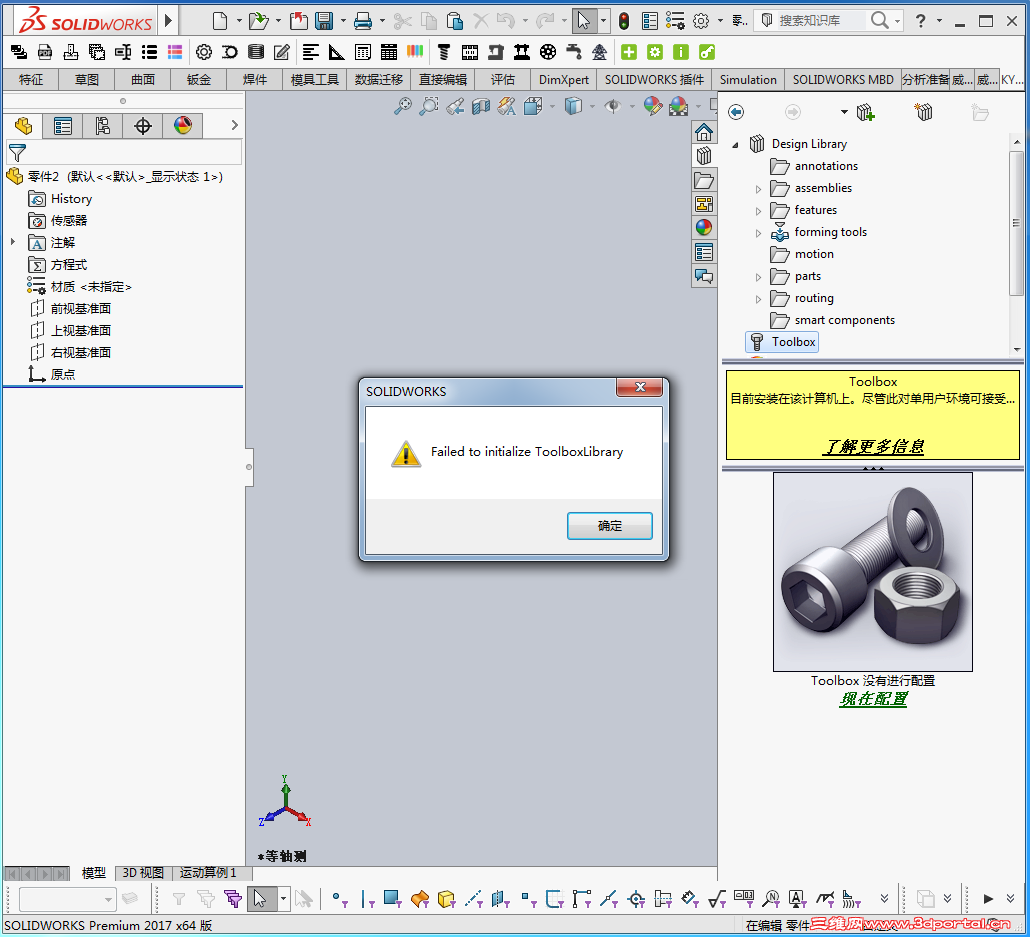The image size is (1030, 937).
Task: Click the Custom Properties task pane icon
Action: [704, 252]
